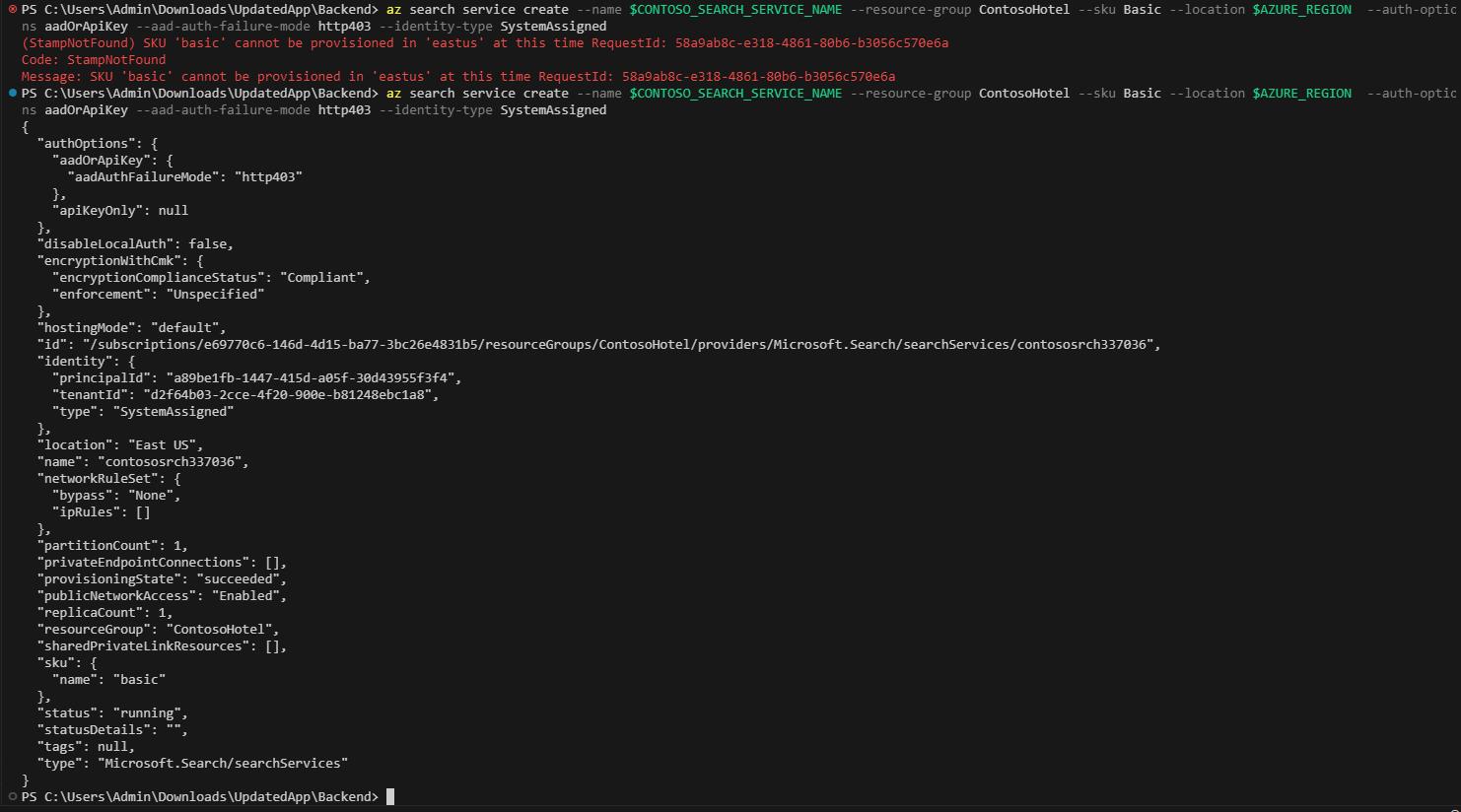Image resolution: width=1461 pixels, height=812 pixels.
Task: Click the "sku": { line
Action: click(67, 663)
